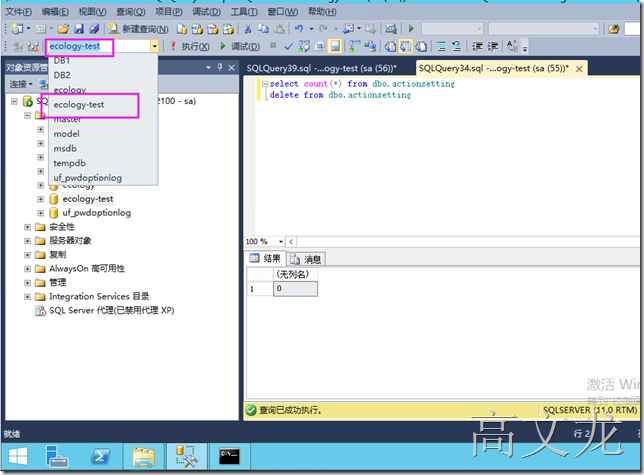Expand ecology-test database tree node

coord(41,199)
